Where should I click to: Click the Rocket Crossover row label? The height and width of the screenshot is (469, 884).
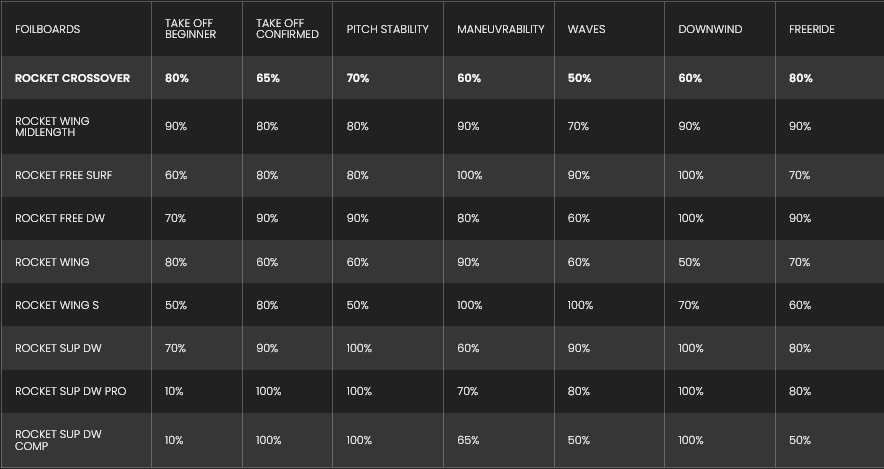[x=72, y=78]
